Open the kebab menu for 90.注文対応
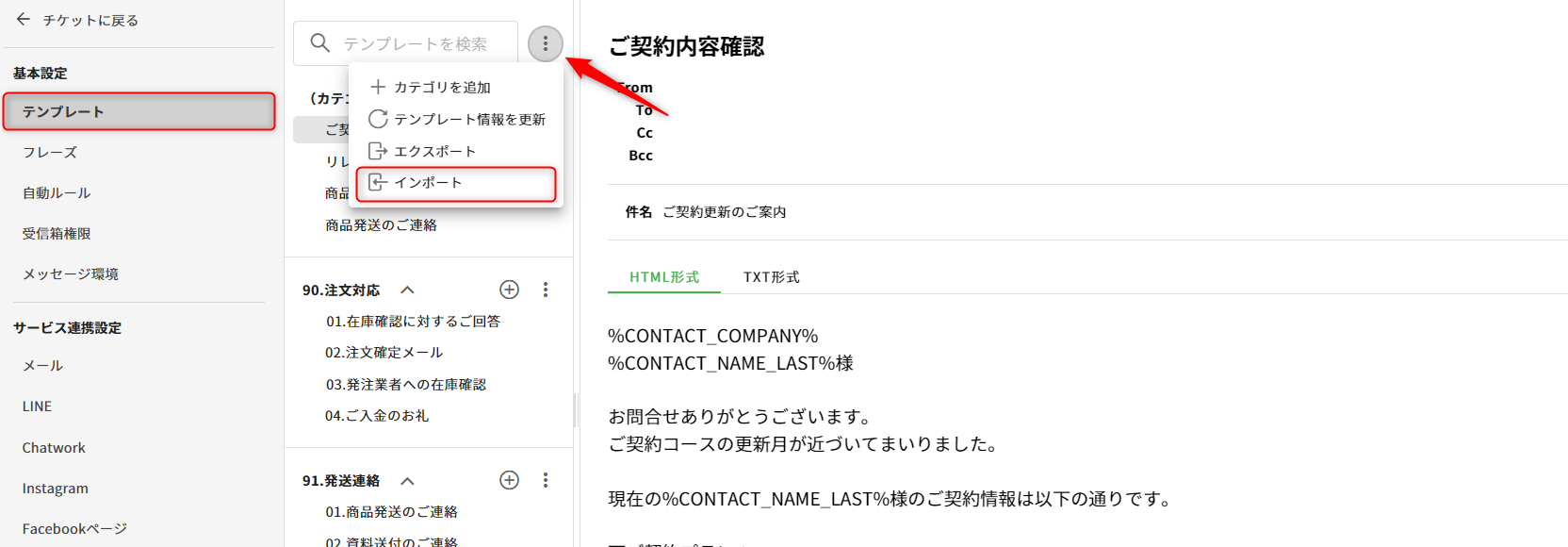Image resolution: width=1568 pixels, height=547 pixels. pos(545,290)
